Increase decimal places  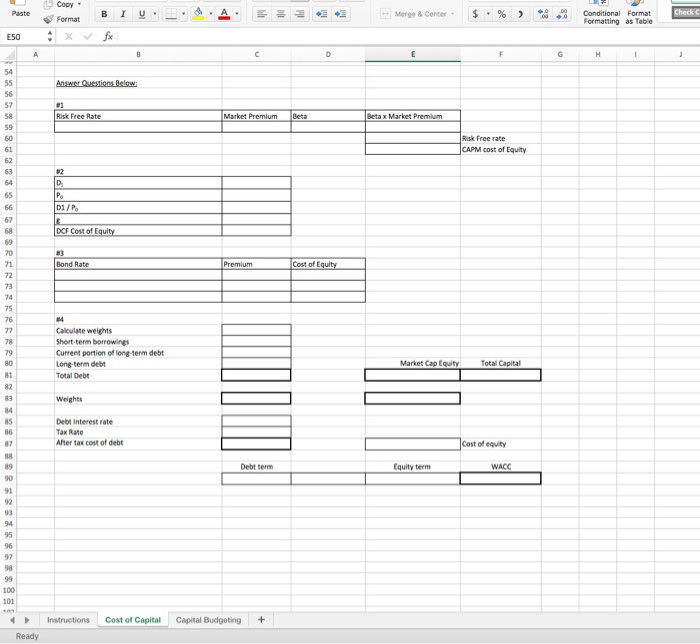[x=543, y=14]
